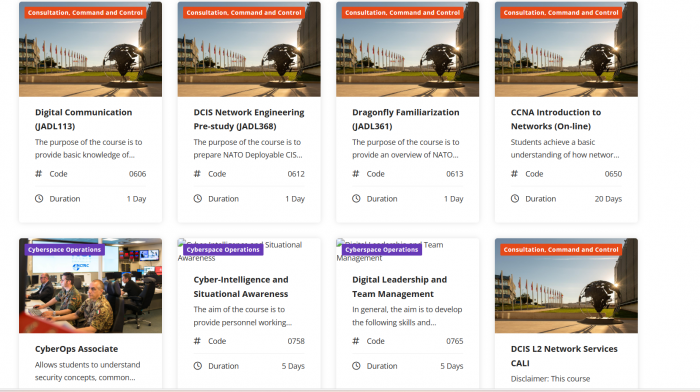Click description 'provide personnel working...'
This screenshot has height=392, width=700.
pos(242,322)
